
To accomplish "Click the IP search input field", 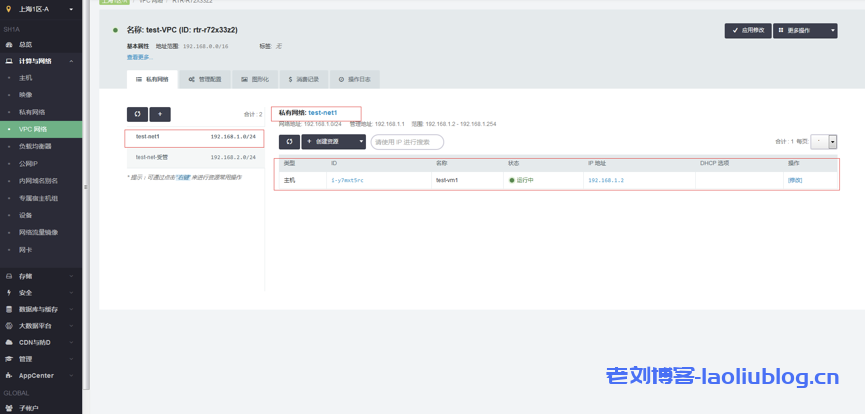I will 406,142.
